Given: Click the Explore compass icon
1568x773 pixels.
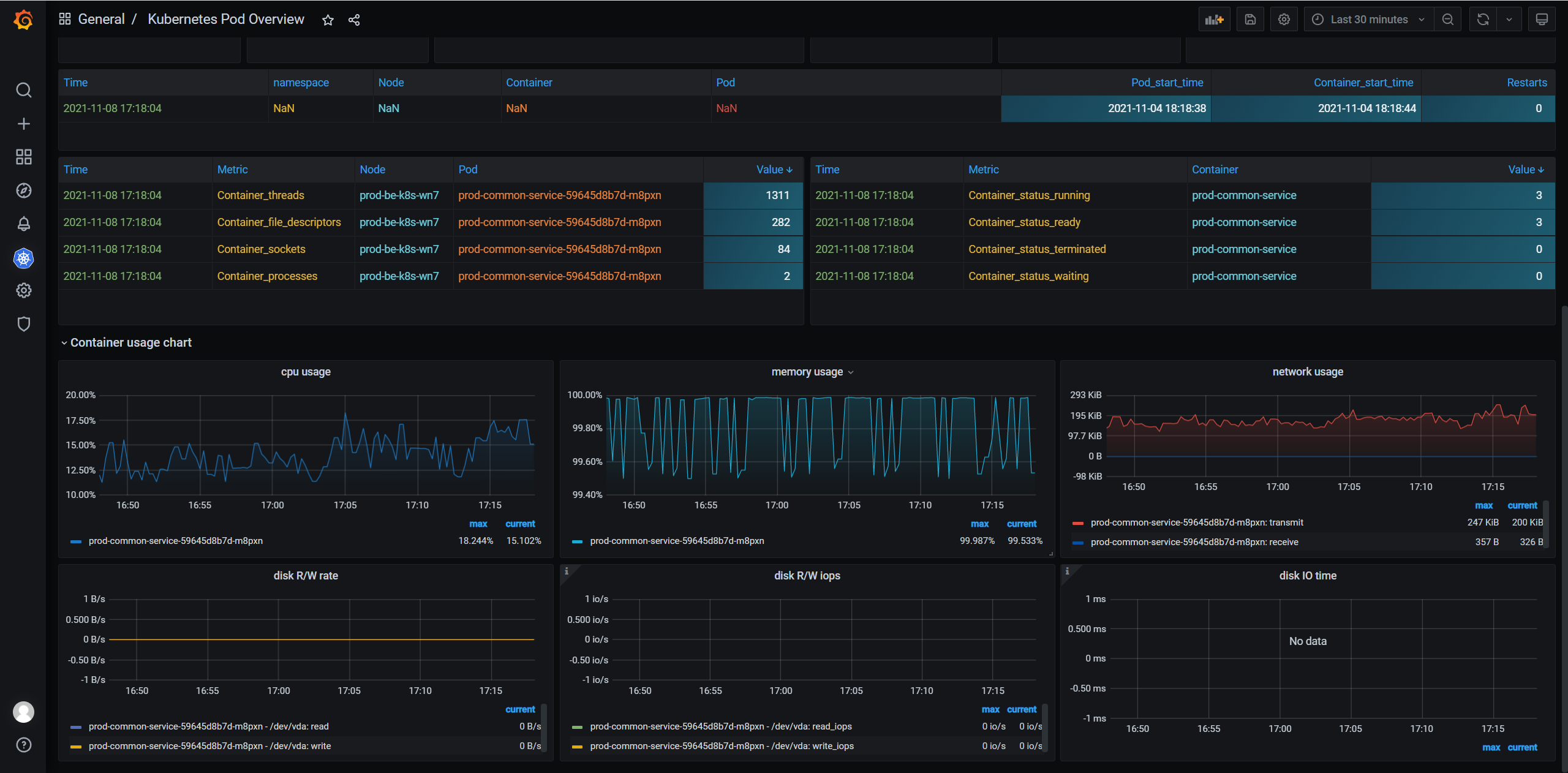Looking at the screenshot, I should coord(23,190).
